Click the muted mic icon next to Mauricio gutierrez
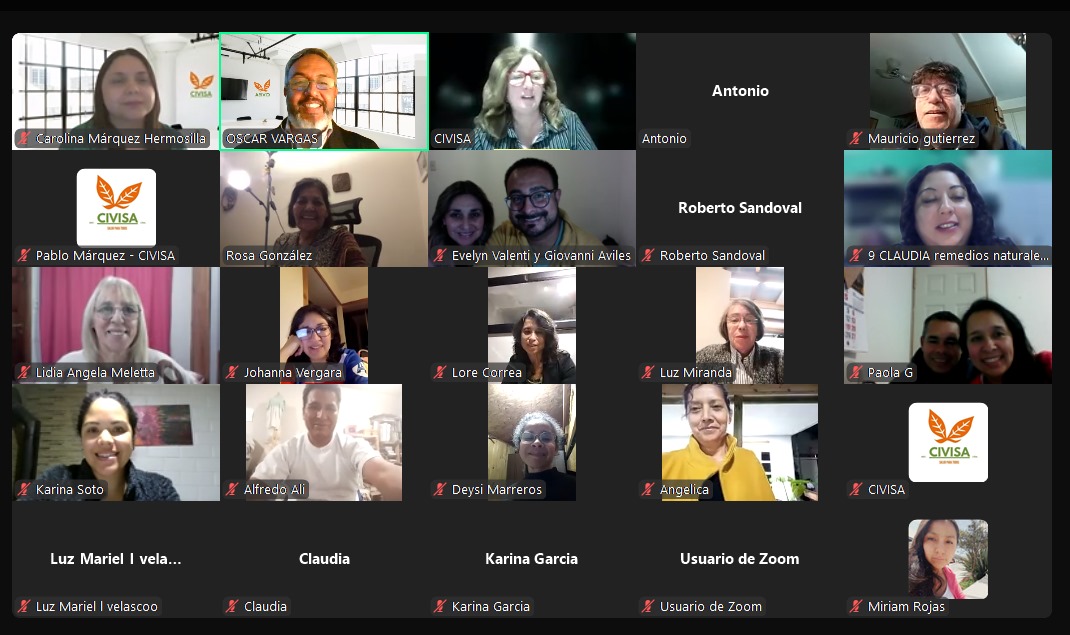The height and width of the screenshot is (635, 1070). 856,138
